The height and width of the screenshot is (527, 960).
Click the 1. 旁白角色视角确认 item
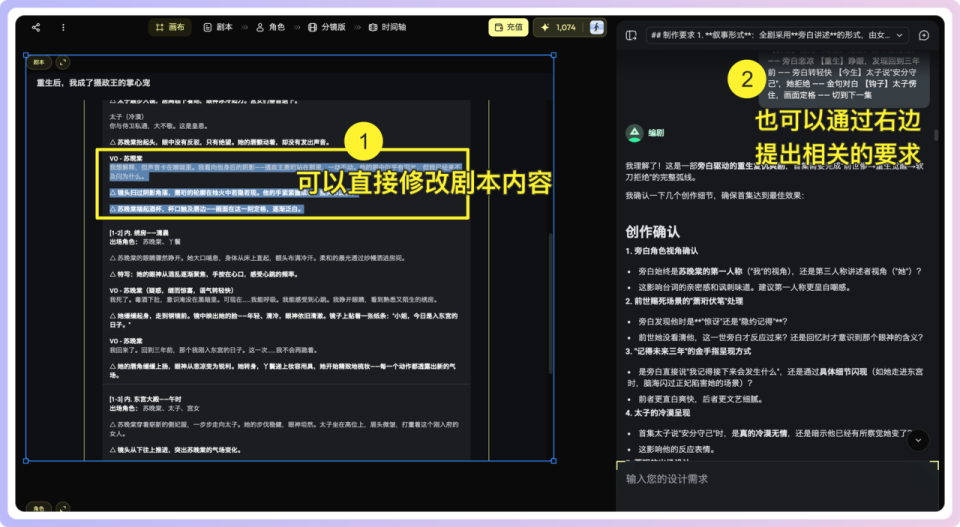coord(661,251)
